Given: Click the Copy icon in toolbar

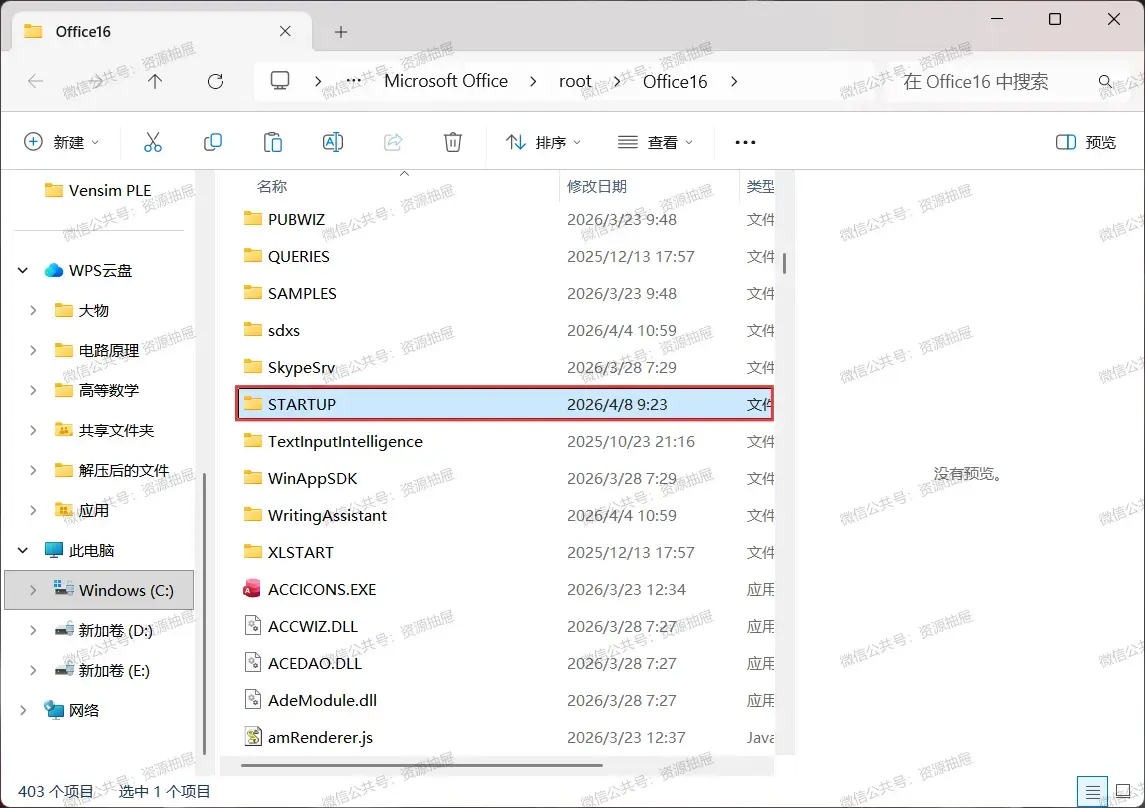Looking at the screenshot, I should (212, 142).
